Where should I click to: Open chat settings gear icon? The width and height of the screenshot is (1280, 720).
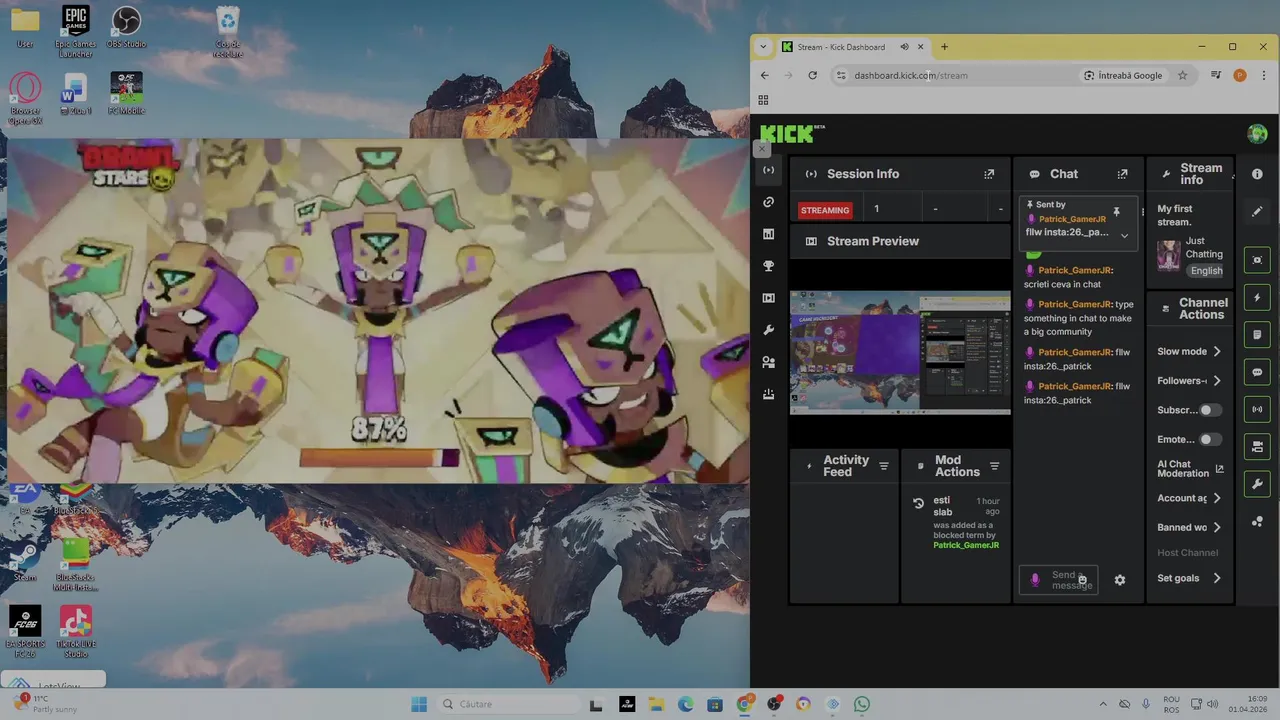[1120, 580]
